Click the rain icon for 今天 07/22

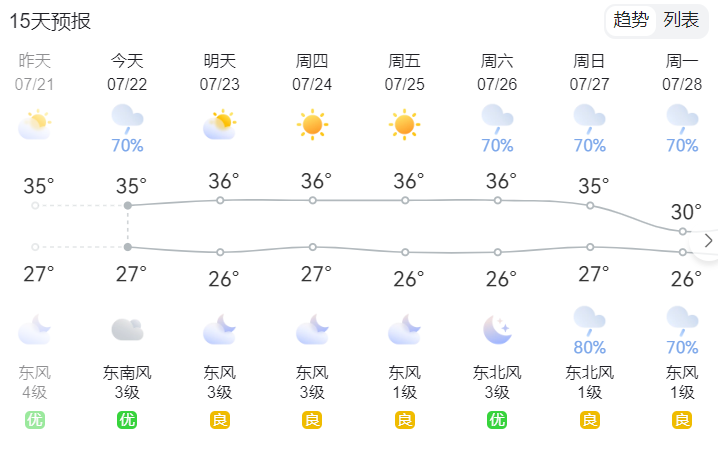(127, 118)
